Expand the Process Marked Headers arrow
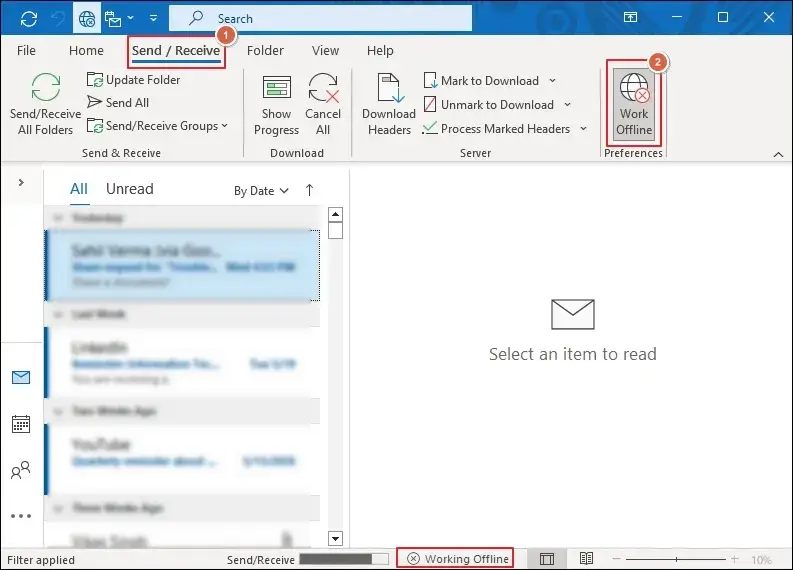 click(x=583, y=128)
